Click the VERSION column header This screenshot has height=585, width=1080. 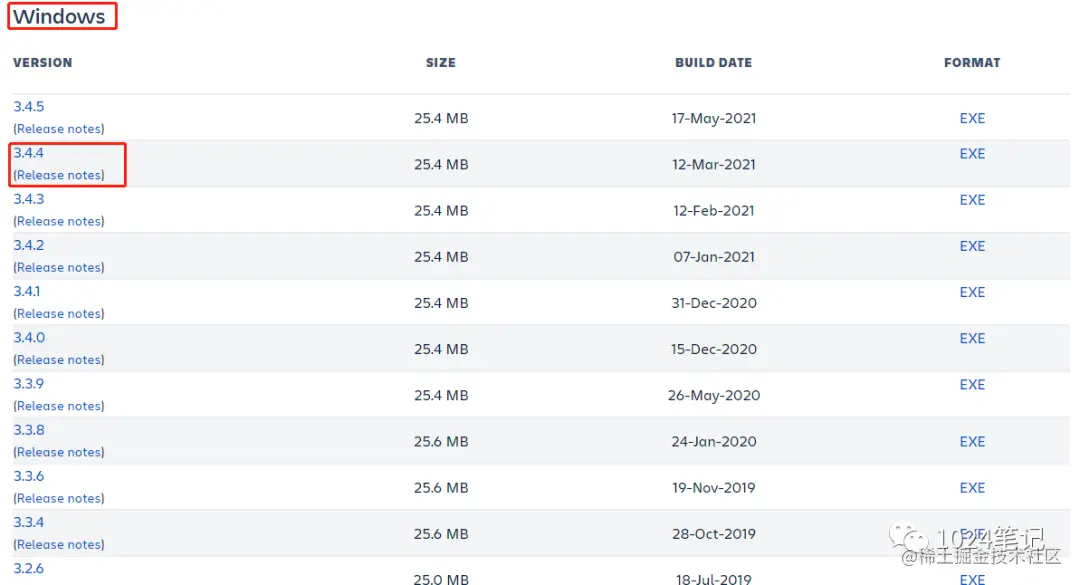(x=42, y=63)
